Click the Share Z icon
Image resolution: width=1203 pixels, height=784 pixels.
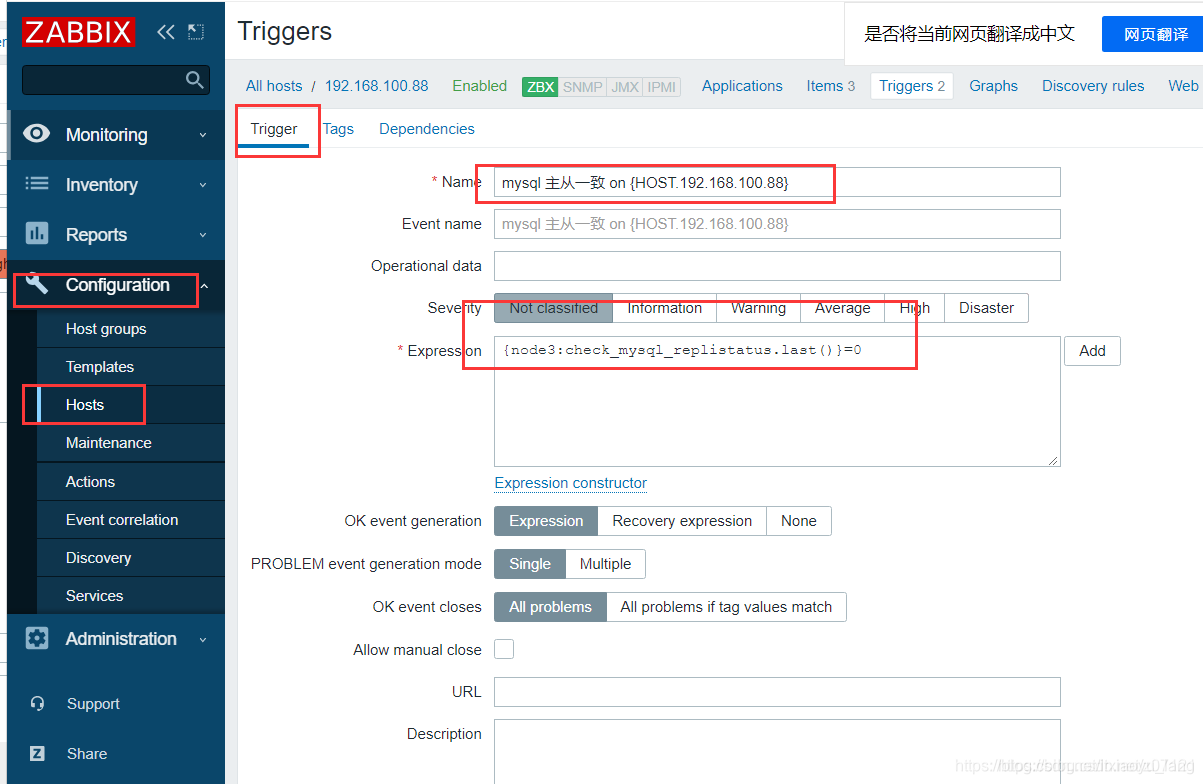point(37,753)
